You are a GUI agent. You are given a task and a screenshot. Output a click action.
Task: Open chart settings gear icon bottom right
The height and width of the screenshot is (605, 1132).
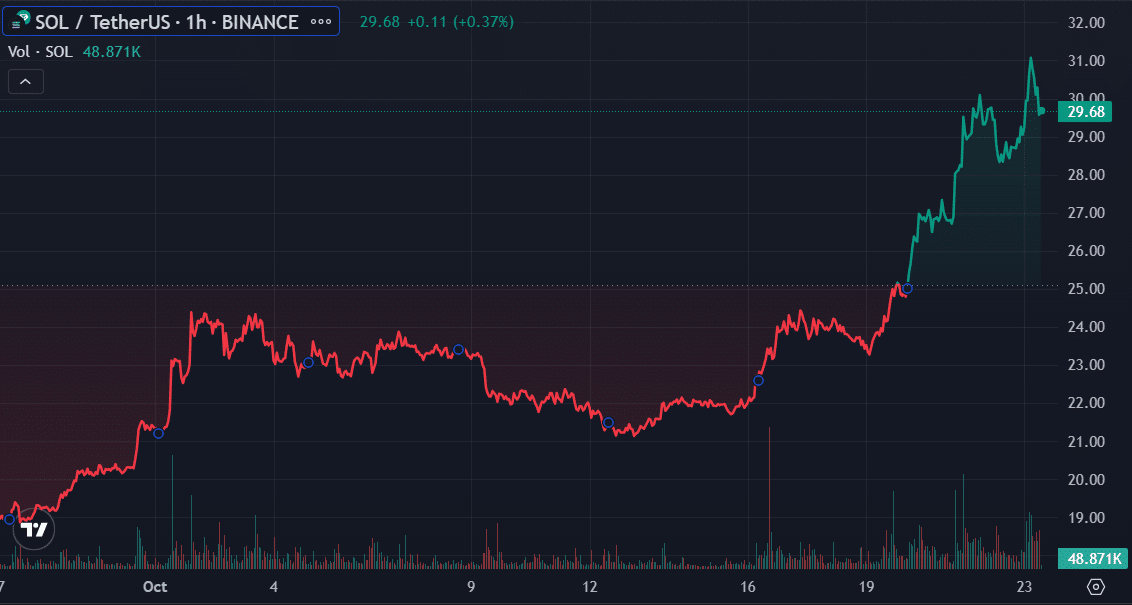pyautogui.click(x=1096, y=586)
